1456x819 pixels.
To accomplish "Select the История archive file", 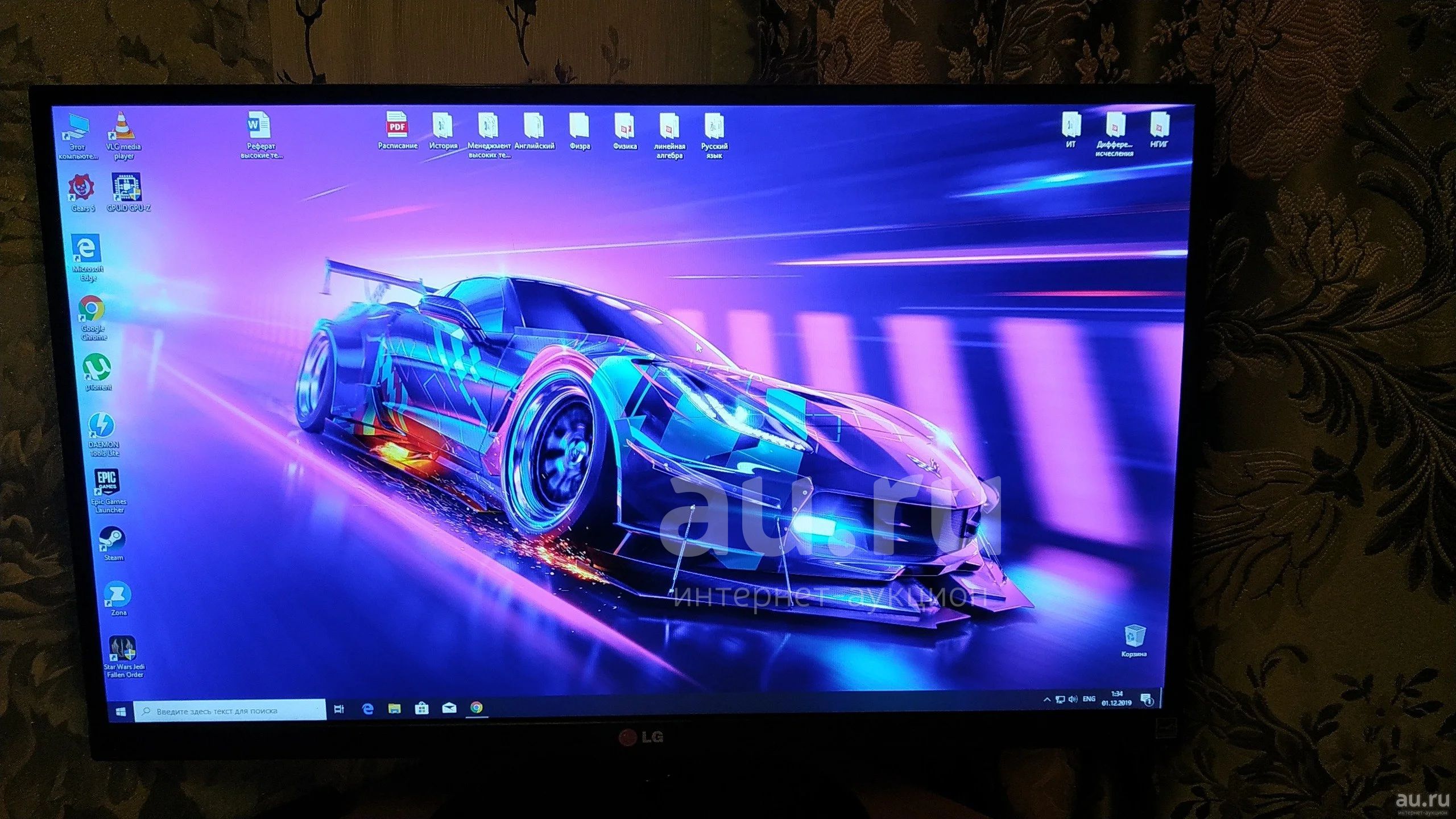I will point(443,131).
